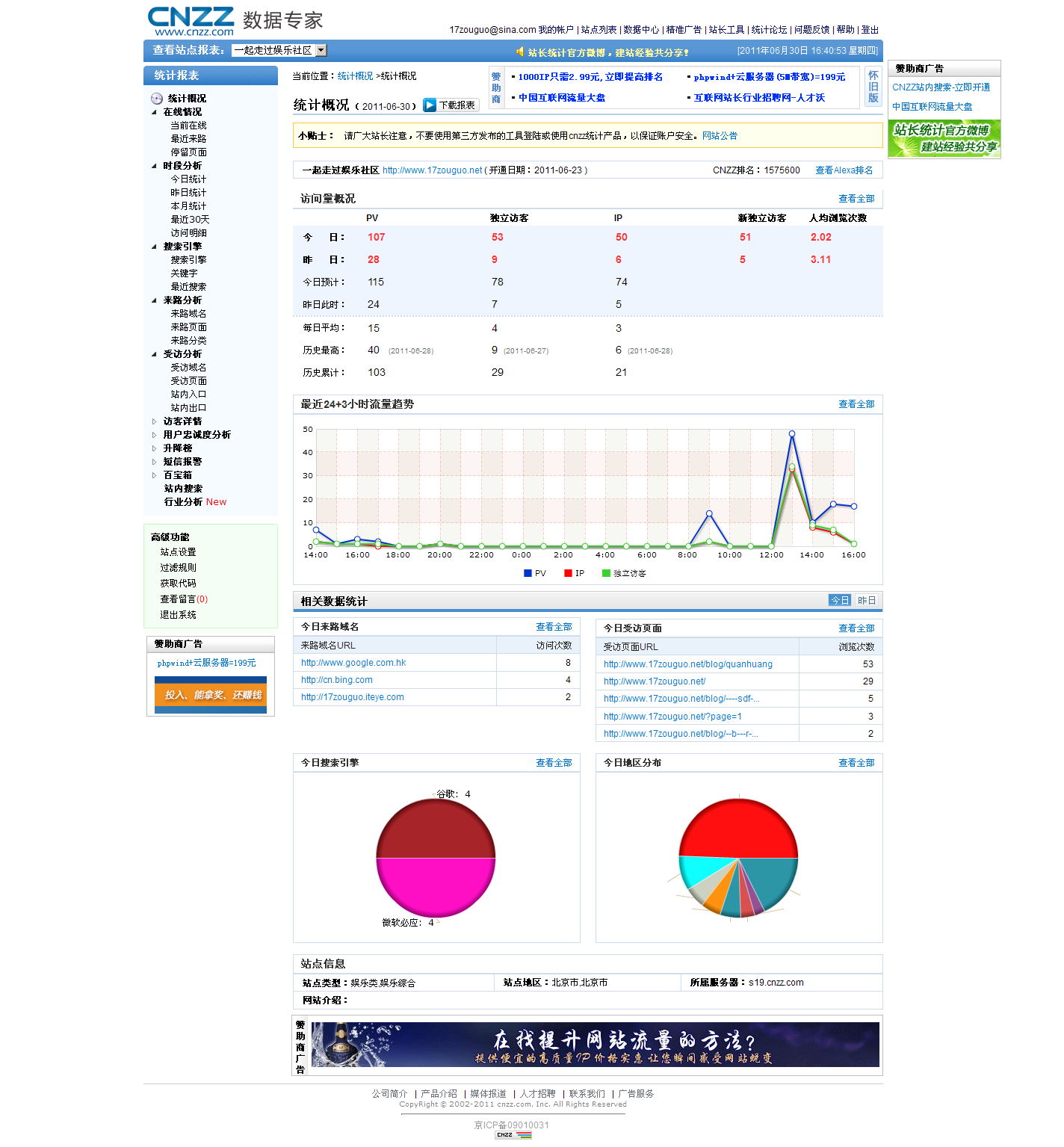Click 查看全部 in the hourly traffic trend header
Image resolution: width=1064 pixels, height=1147 pixels.
click(856, 404)
